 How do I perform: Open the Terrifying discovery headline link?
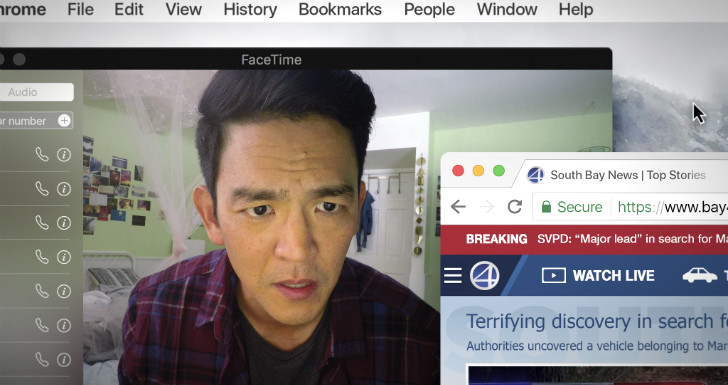[x=597, y=321]
